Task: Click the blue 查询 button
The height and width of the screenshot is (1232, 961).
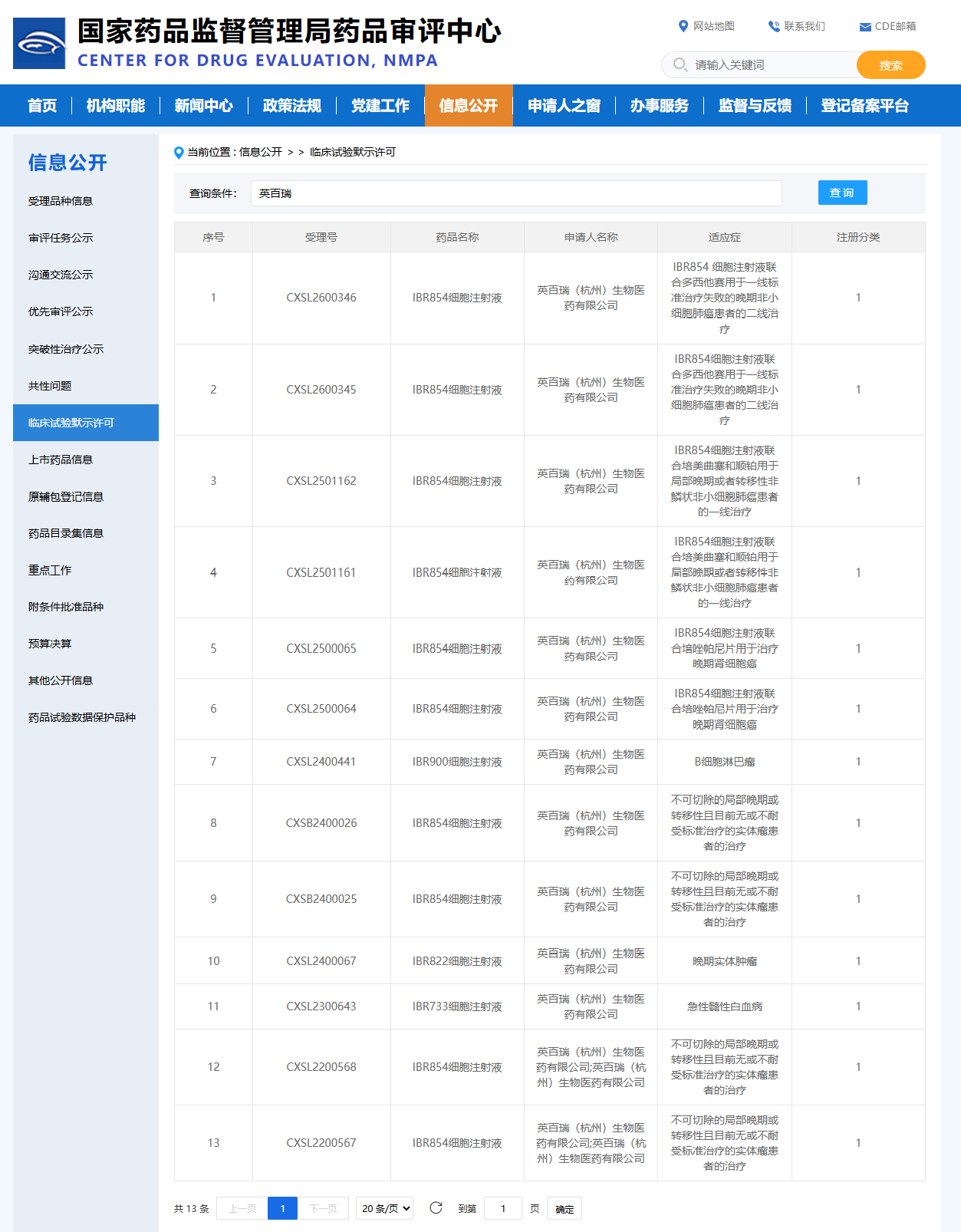Action: coord(842,193)
